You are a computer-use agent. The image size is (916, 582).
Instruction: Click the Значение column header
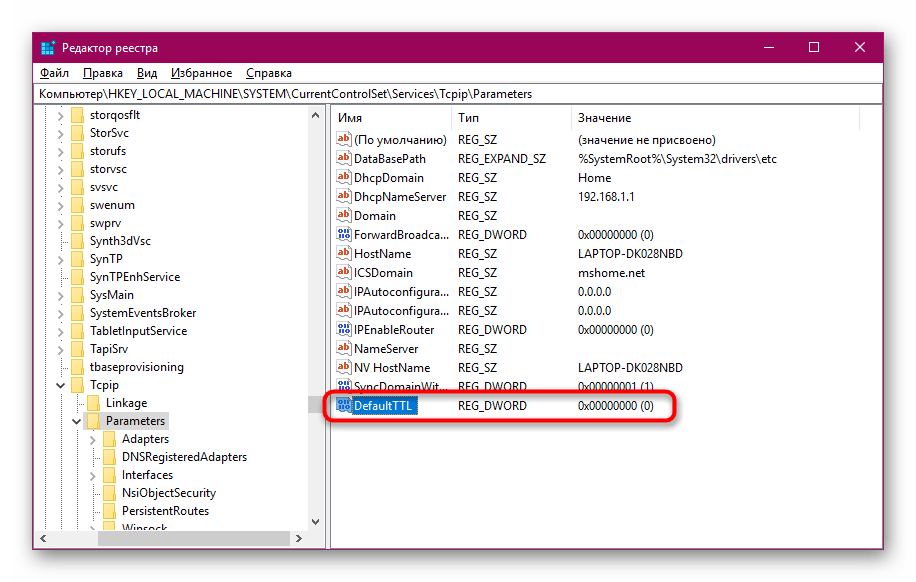(604, 118)
